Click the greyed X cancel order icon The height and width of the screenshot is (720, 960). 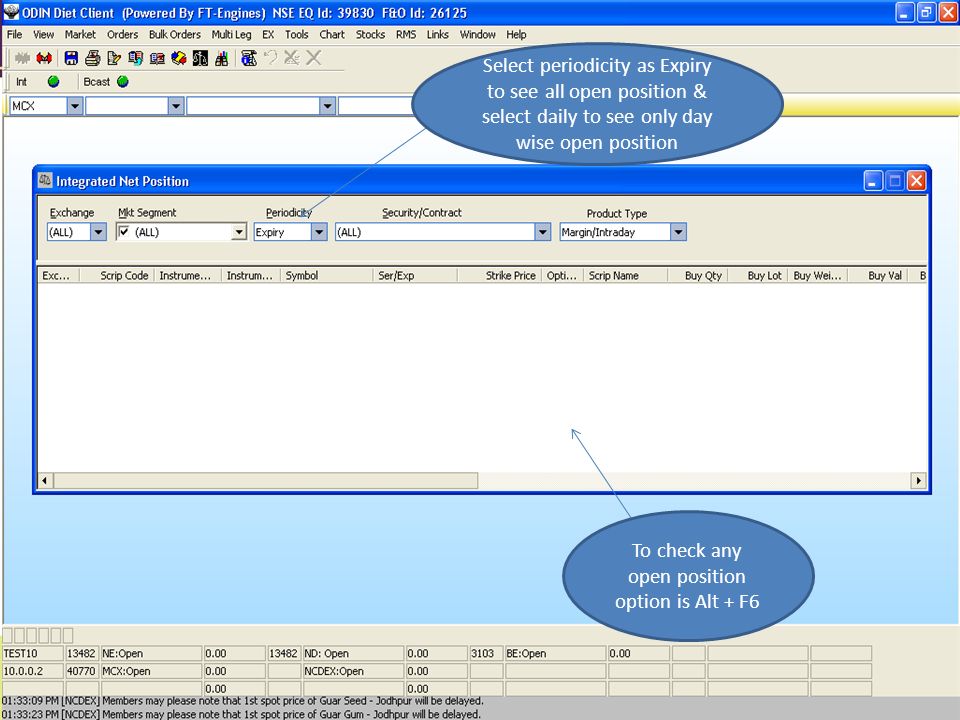[x=313, y=58]
